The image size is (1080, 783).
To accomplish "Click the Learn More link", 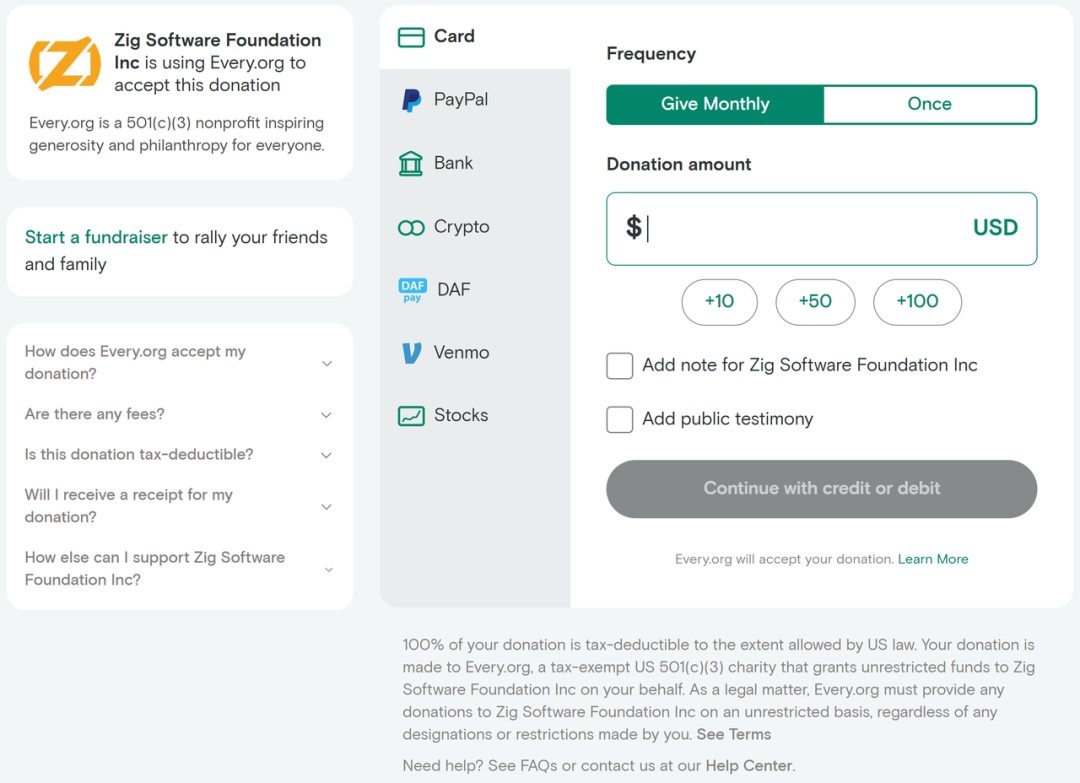I will click(933, 559).
